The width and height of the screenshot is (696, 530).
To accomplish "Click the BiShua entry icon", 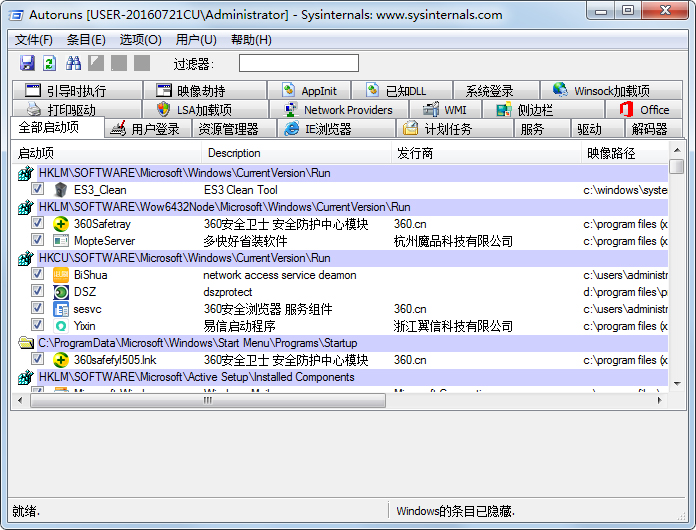I will [x=60, y=275].
